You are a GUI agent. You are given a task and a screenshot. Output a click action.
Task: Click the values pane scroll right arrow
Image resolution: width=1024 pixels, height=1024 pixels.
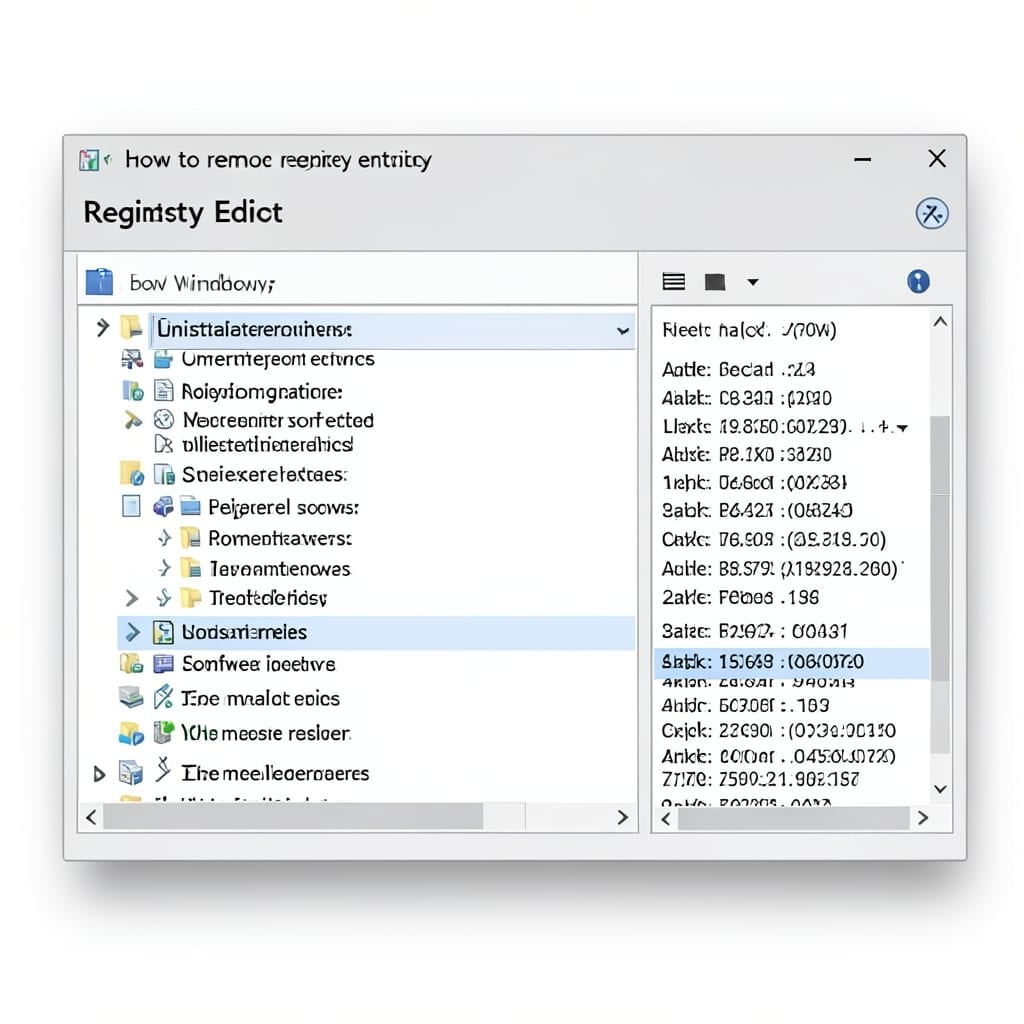click(x=923, y=818)
